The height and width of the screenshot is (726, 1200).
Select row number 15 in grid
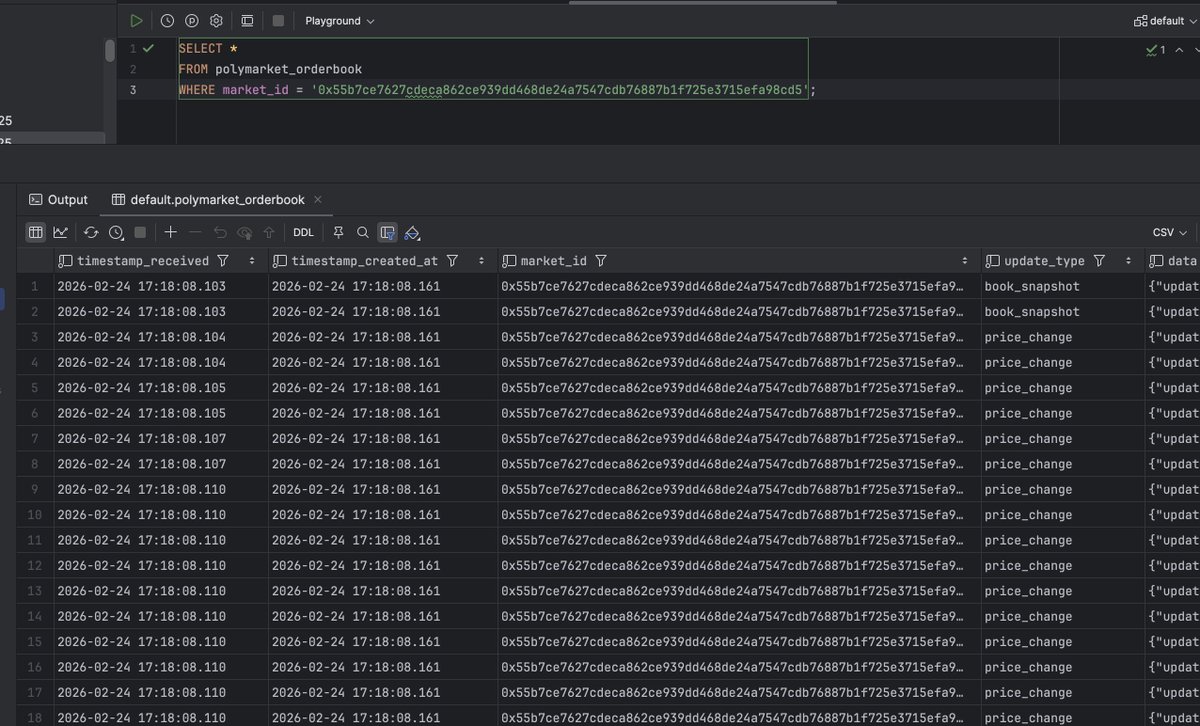point(34,642)
